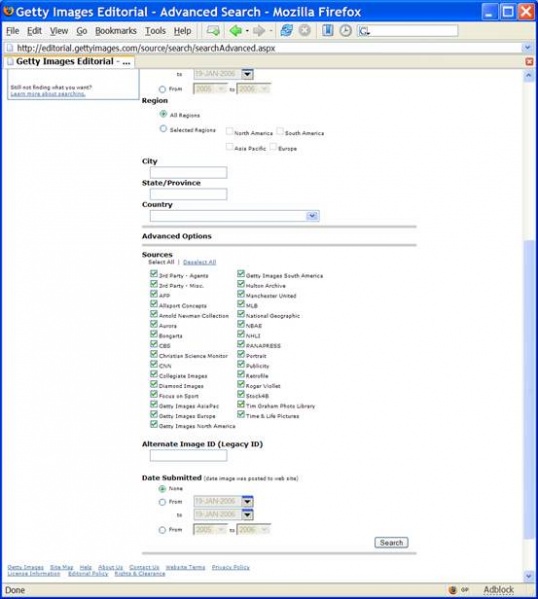
Task: Uncheck the Roger Viollet checkbox
Action: tap(241, 384)
